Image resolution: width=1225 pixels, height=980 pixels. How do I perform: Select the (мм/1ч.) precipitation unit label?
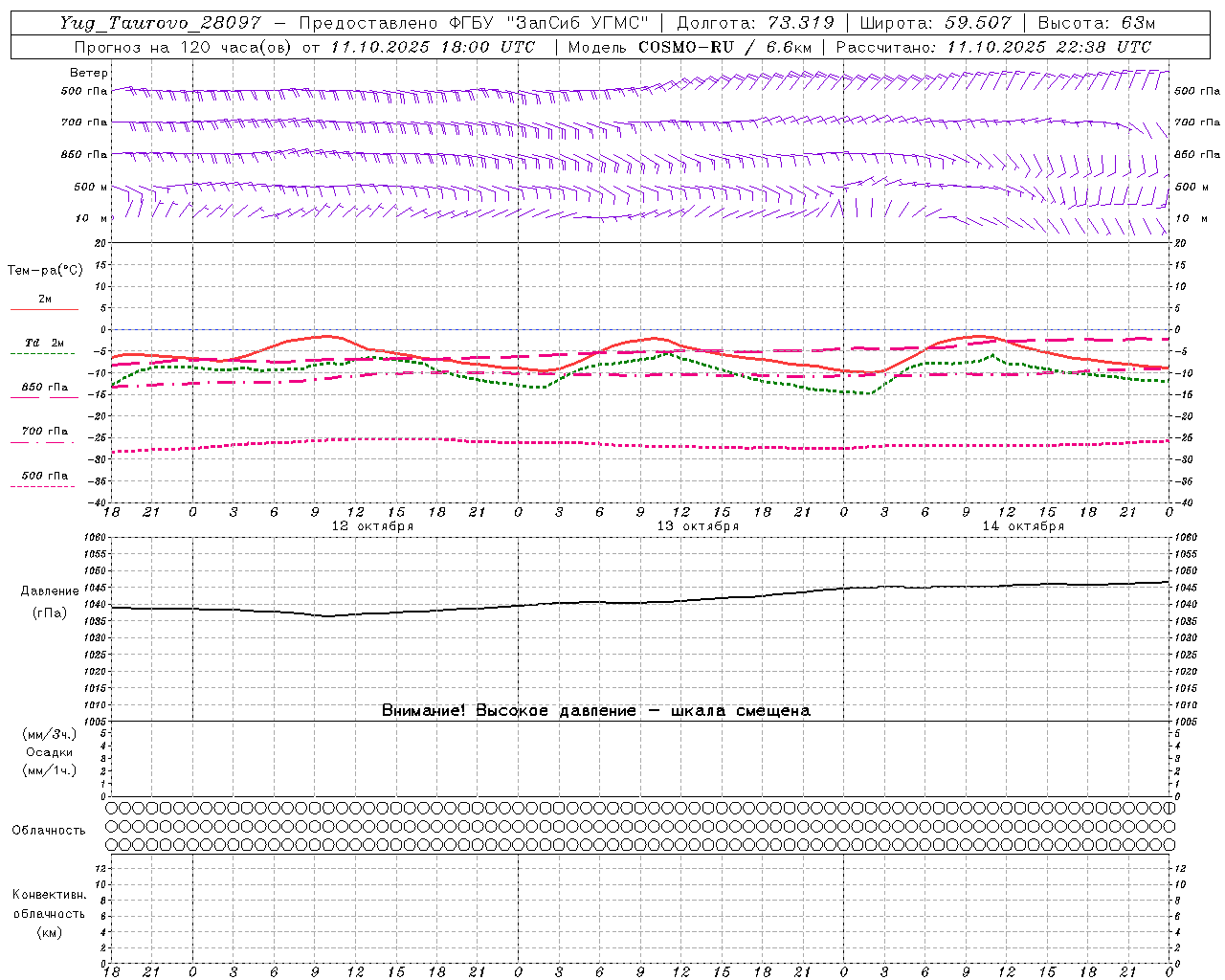(50, 770)
